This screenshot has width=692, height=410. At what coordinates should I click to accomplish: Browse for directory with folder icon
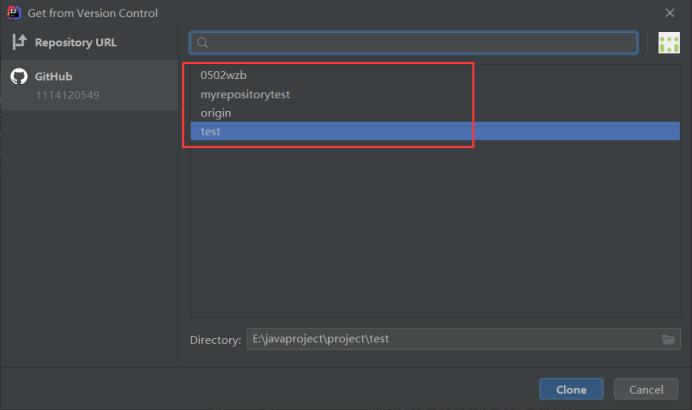668,339
